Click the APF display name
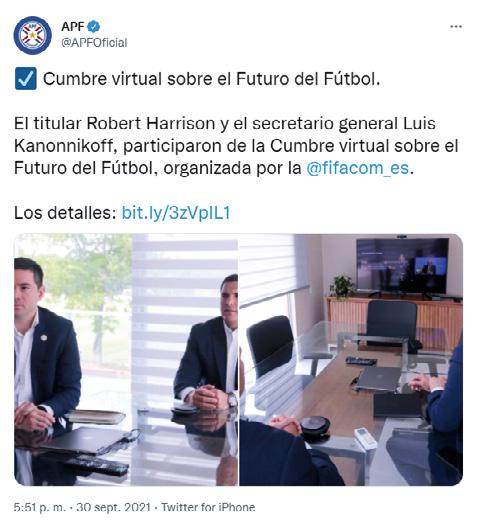This screenshot has height=527, width=478. (73, 26)
